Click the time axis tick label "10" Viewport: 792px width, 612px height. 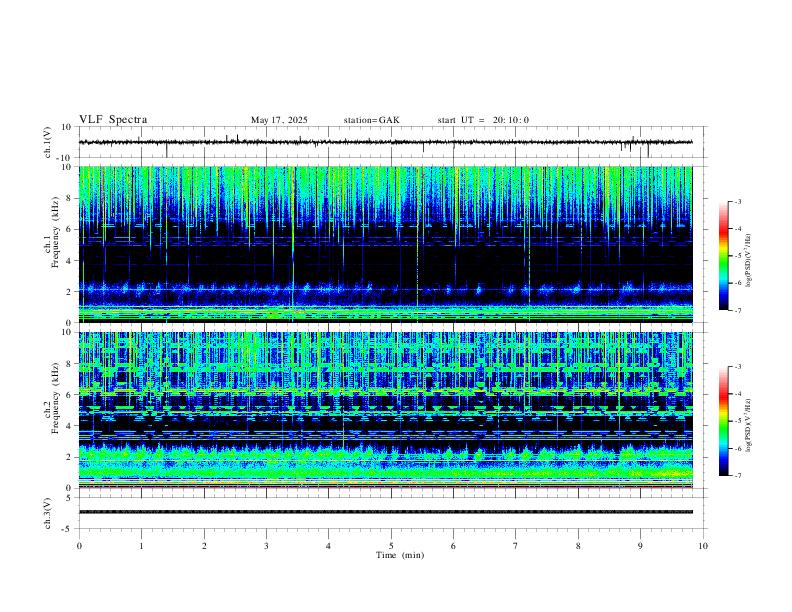click(703, 546)
